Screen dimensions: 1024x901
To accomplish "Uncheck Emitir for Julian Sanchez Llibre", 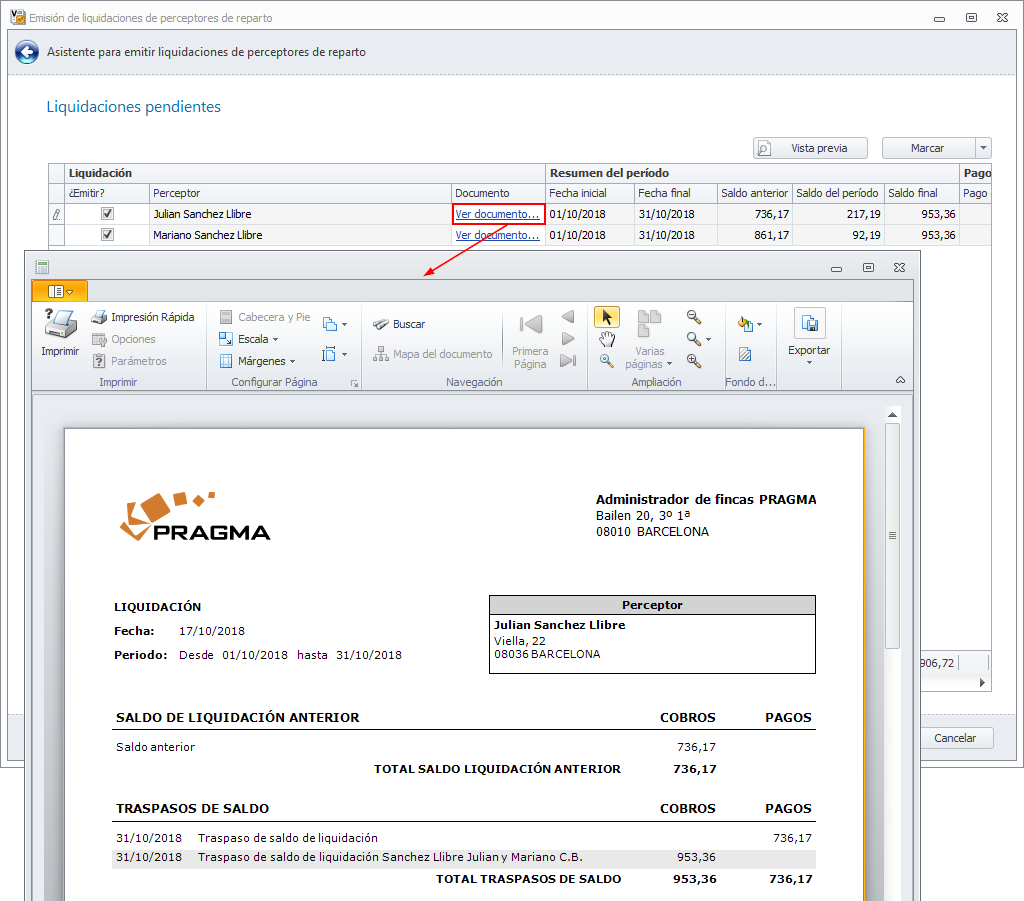I will 107,214.
